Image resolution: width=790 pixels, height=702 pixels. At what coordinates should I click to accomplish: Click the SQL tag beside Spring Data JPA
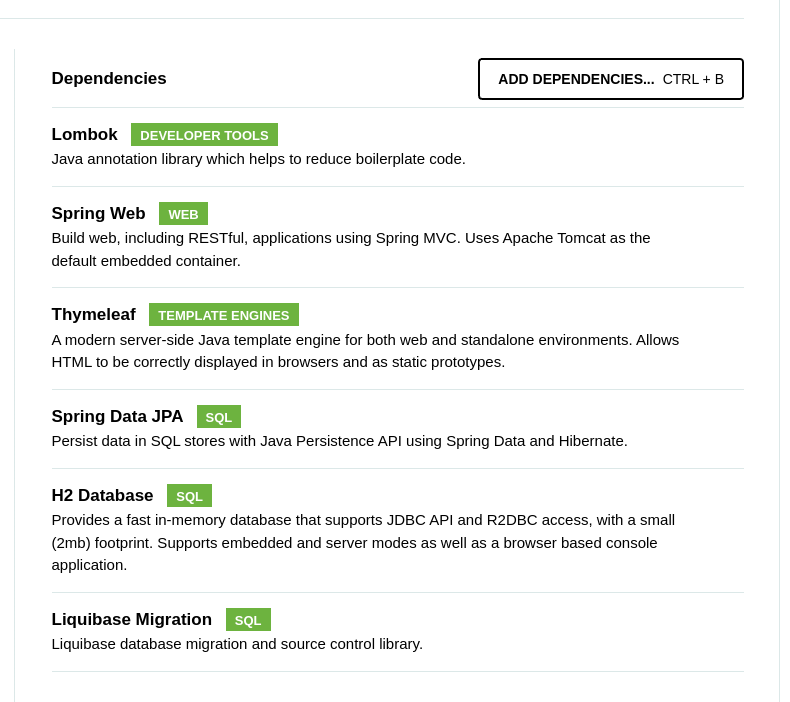point(218,417)
